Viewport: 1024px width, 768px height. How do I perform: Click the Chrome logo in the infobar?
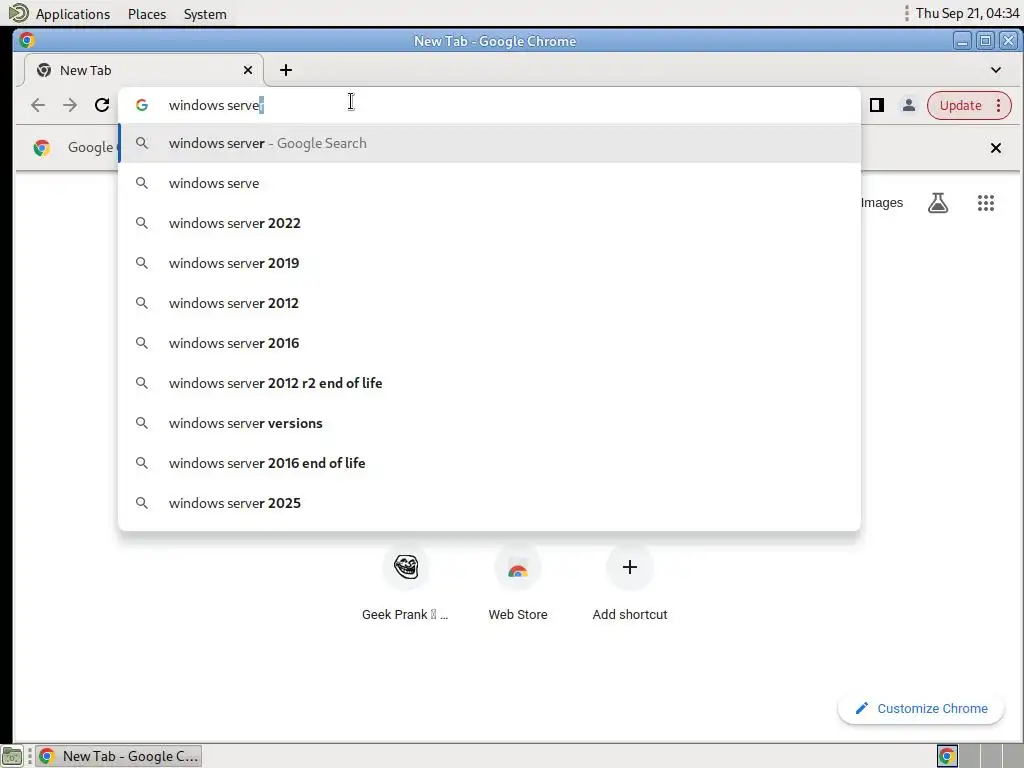pyautogui.click(x=42, y=148)
